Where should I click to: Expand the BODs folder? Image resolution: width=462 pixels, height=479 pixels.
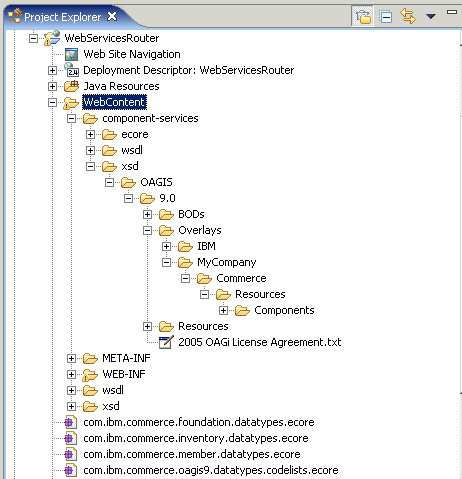147,214
